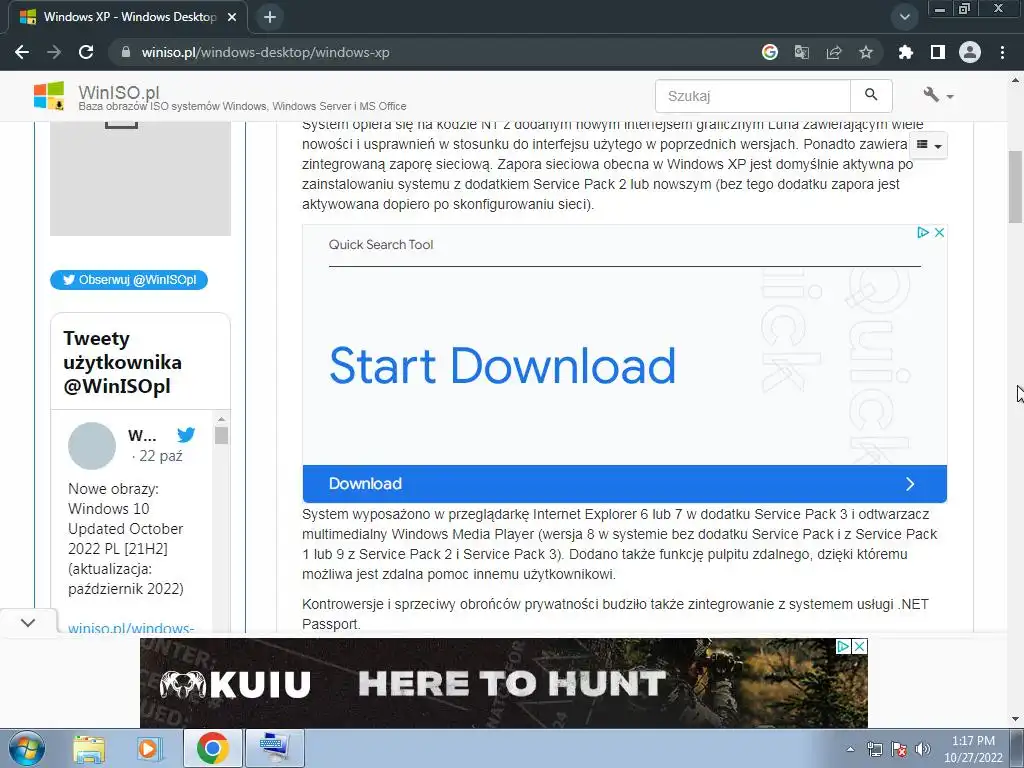Screen dimensions: 1024x768
Task: Open Windows Explorer from the taskbar
Action: (x=89, y=748)
